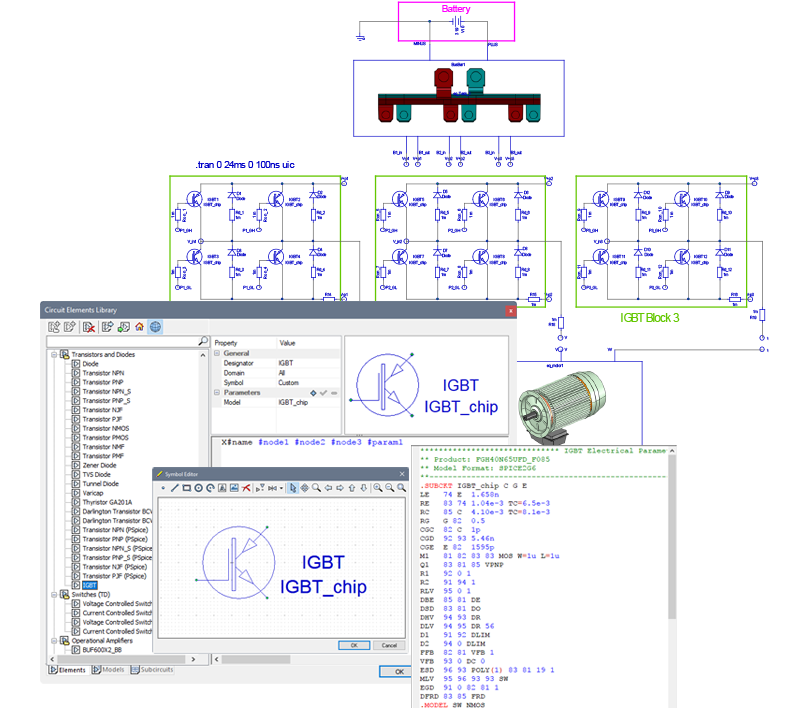Click the Symbol value Custom cell
Viewport: 795px width, 708px height.
point(308,383)
